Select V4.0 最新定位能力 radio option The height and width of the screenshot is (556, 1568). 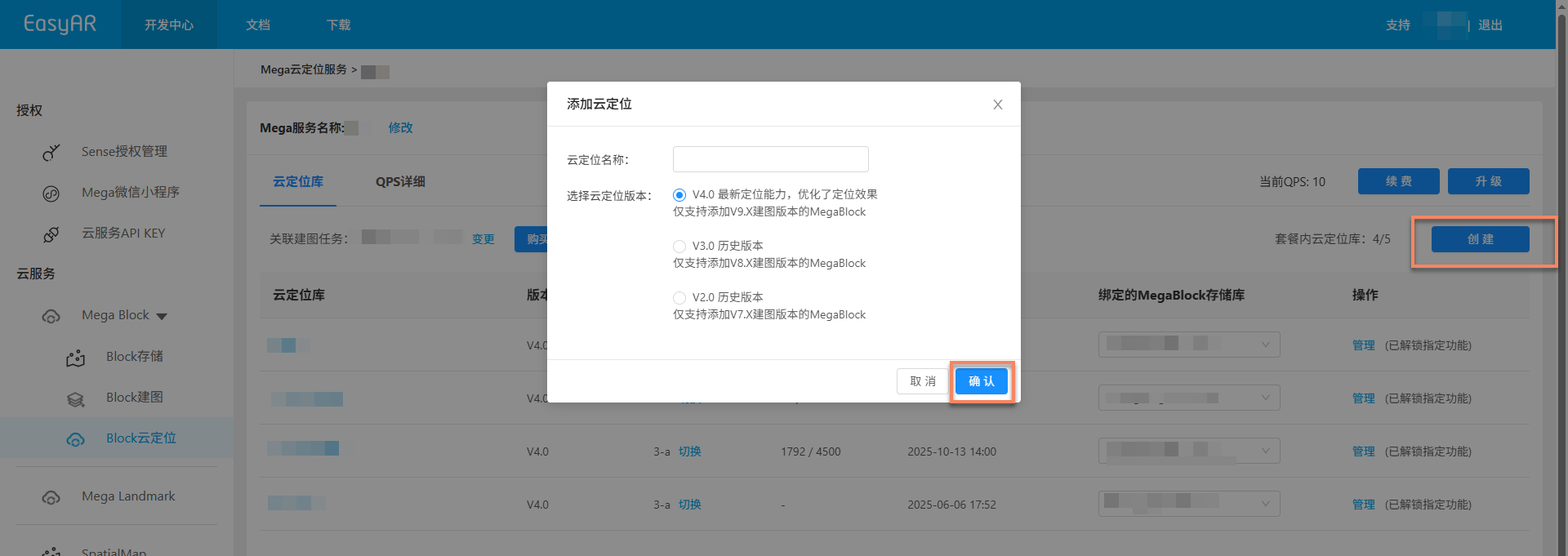point(679,195)
